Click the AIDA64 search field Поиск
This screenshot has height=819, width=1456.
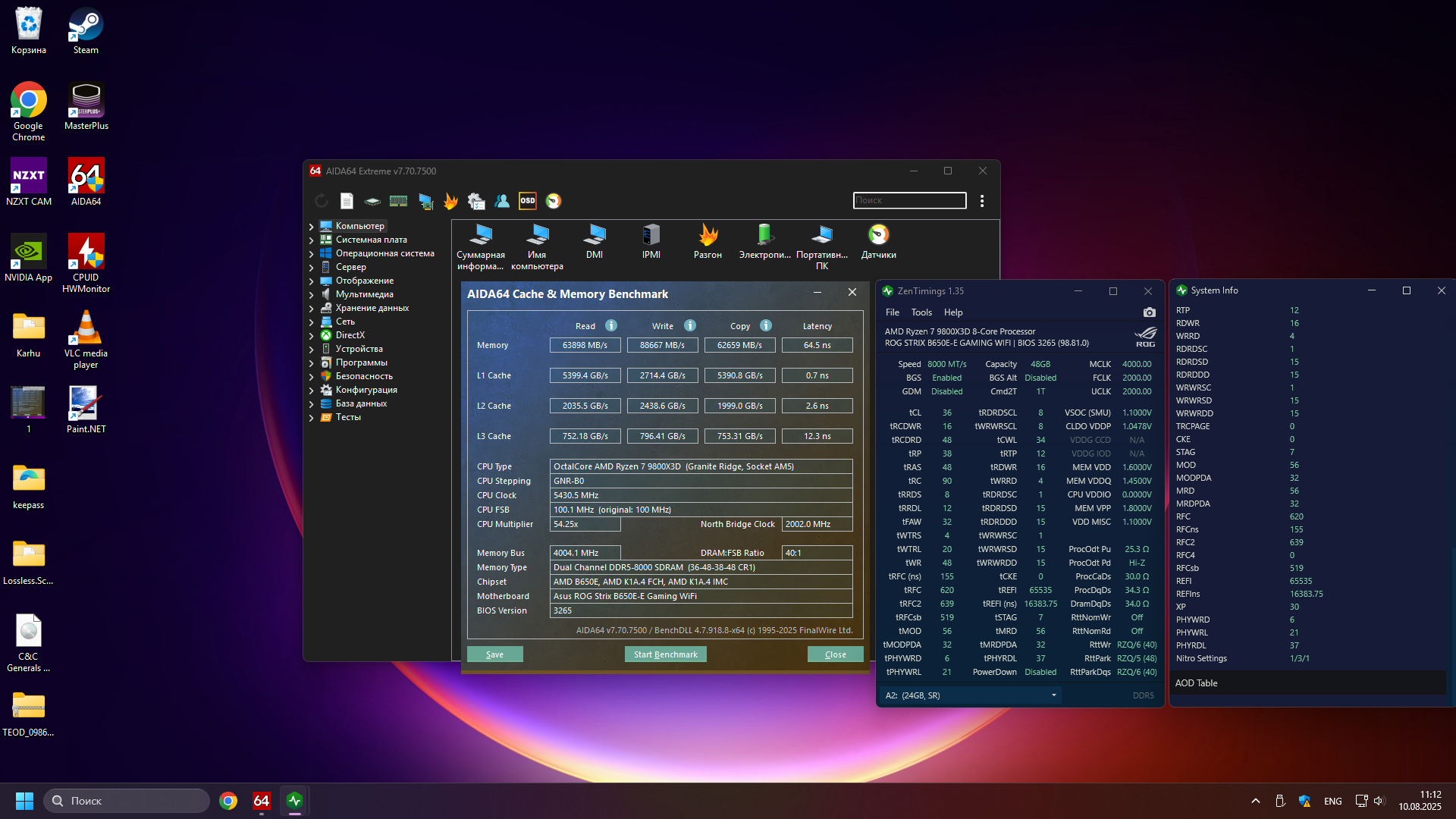click(909, 200)
